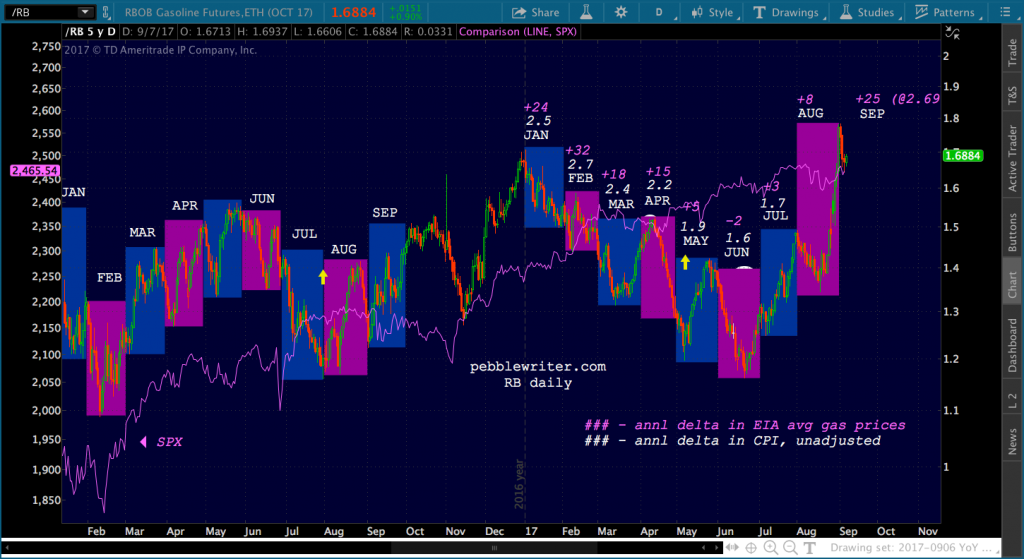Click the zoom out magnifier icon
The height and width of the screenshot is (559, 1024).
(x=790, y=548)
